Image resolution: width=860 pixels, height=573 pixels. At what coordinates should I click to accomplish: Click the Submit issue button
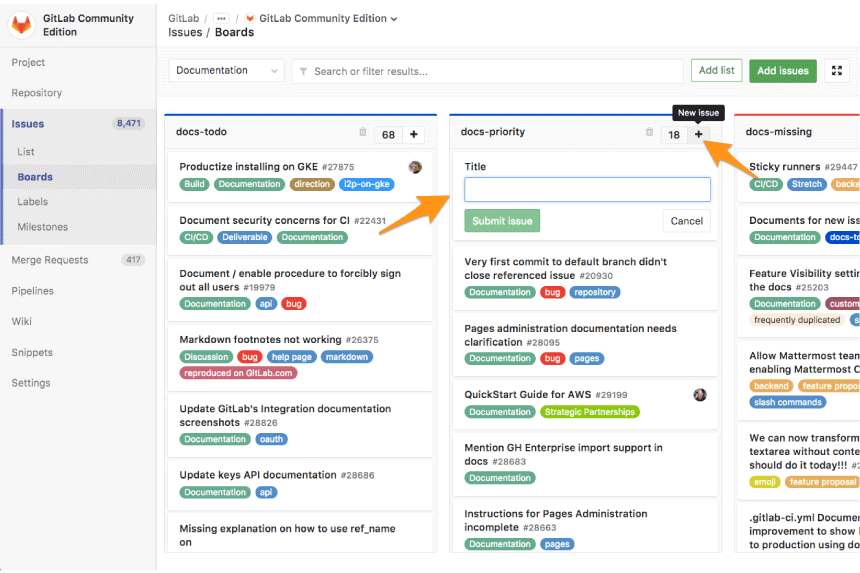coord(502,221)
